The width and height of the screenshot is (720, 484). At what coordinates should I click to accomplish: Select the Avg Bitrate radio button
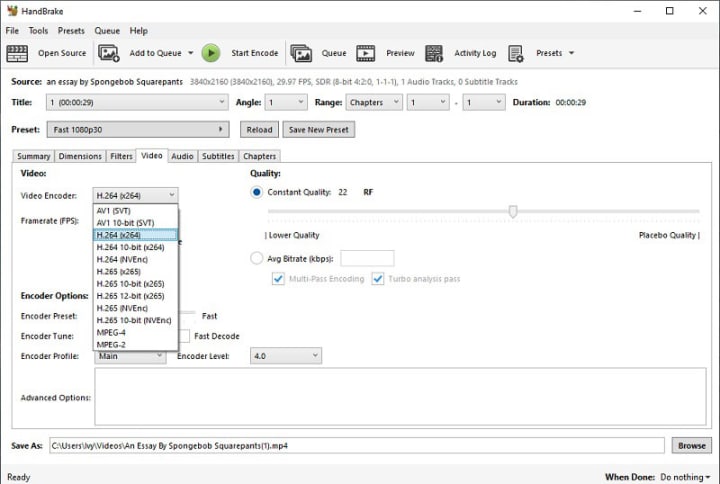(257, 258)
